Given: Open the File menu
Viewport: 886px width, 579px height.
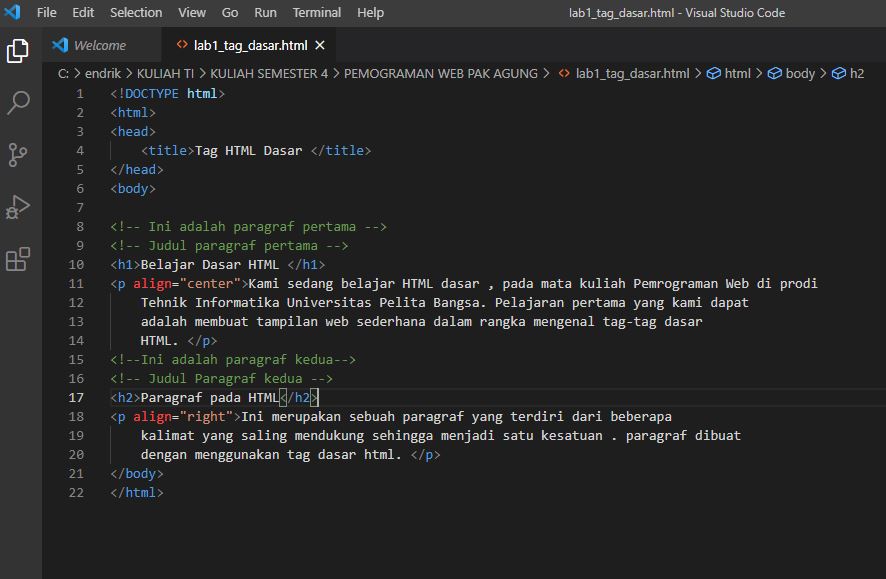Looking at the screenshot, I should (x=46, y=13).
